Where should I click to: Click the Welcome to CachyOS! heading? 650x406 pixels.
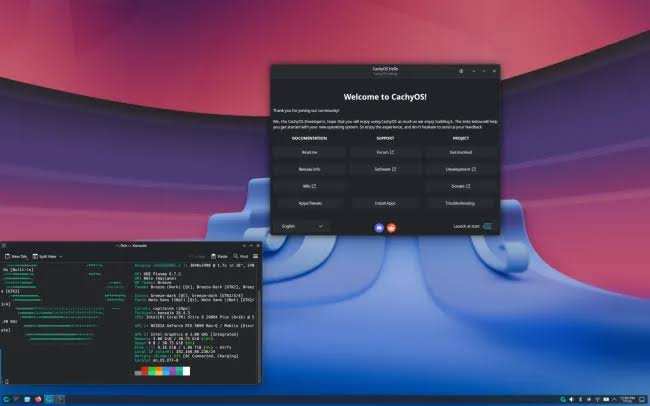pos(385,97)
